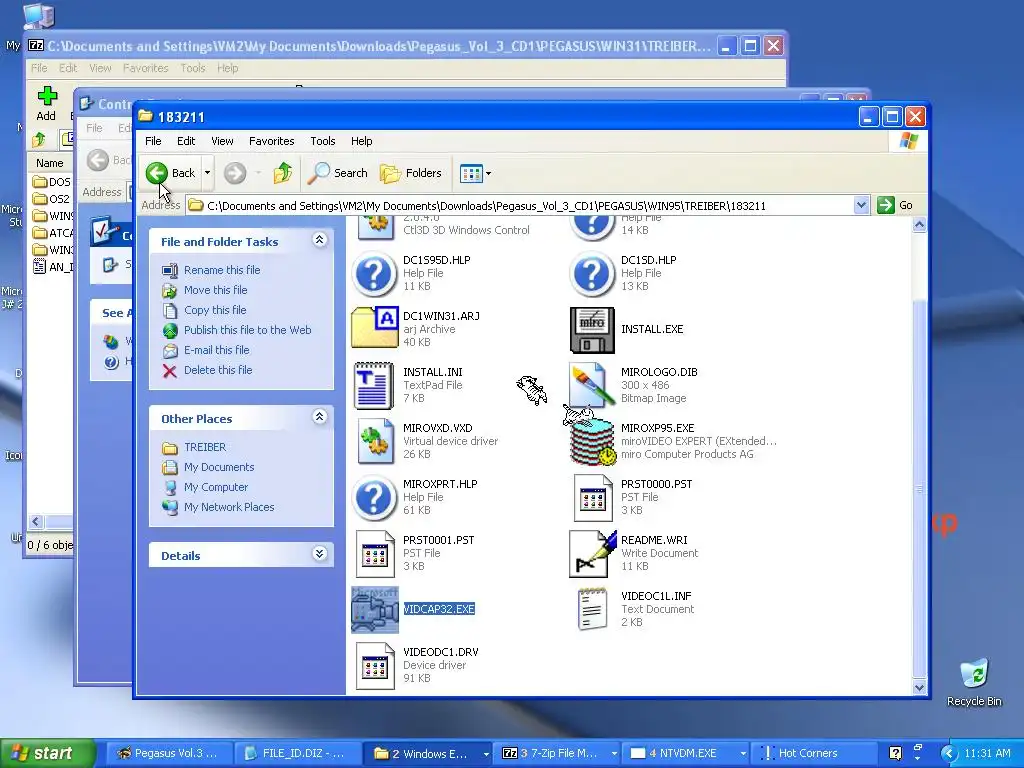This screenshot has height=768, width=1024.
Task: Select the DC1SD.HLP help file icon
Action: pos(592,274)
